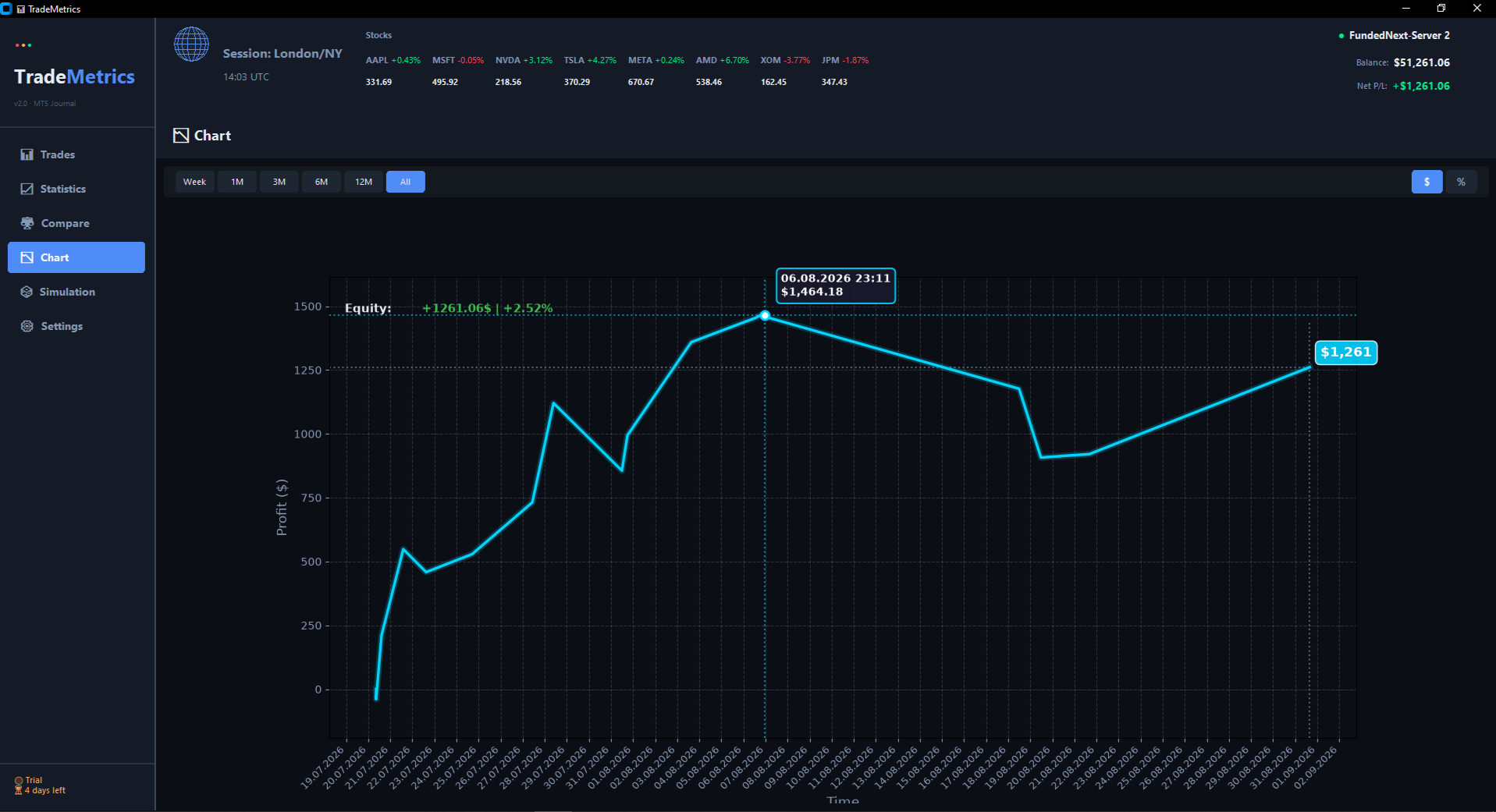Minimize the TradeMetrics window
The image size is (1496, 812).
(1406, 9)
